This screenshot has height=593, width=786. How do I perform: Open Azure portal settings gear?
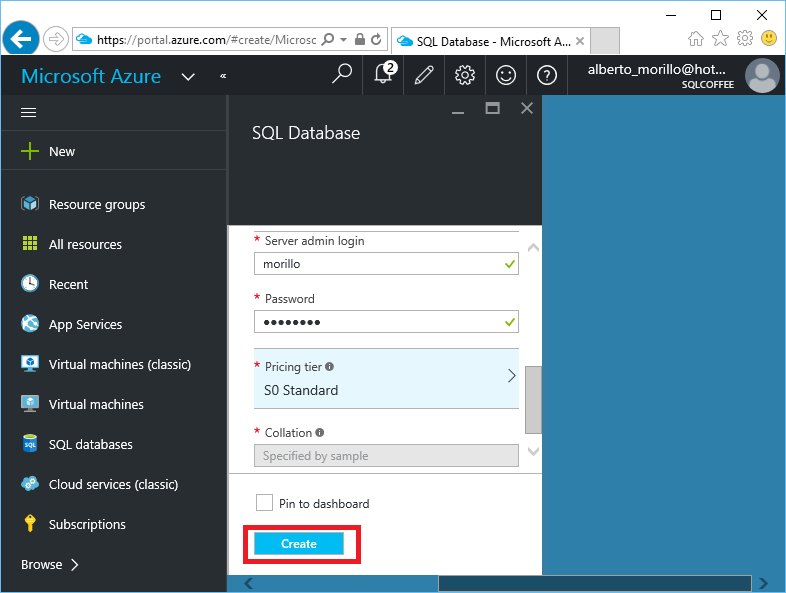pyautogui.click(x=465, y=75)
